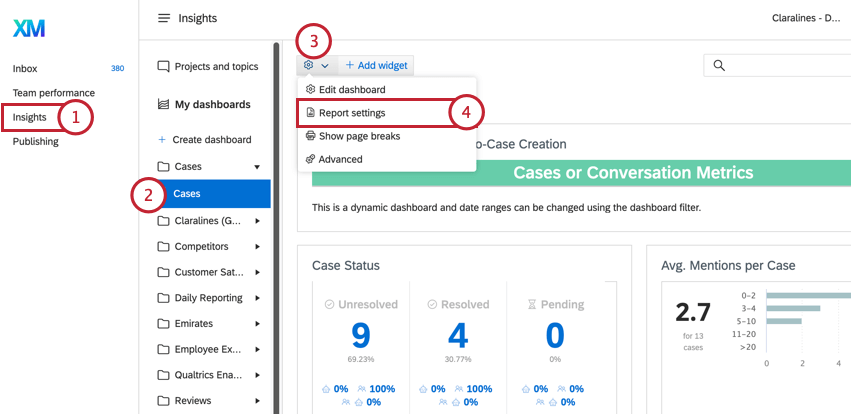This screenshot has width=851, height=414.
Task: Click the My dashboards chart icon
Action: 163,105
